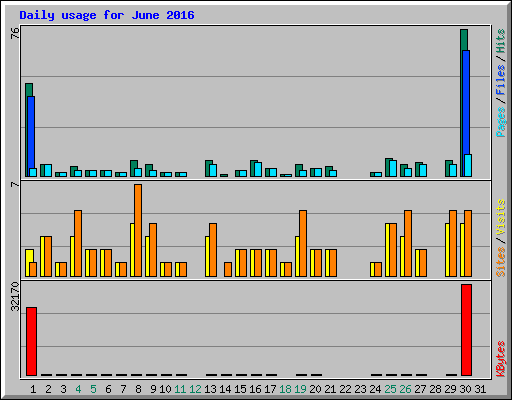Click the day '30' axis label
This screenshot has height=400, width=512.
tap(465, 389)
